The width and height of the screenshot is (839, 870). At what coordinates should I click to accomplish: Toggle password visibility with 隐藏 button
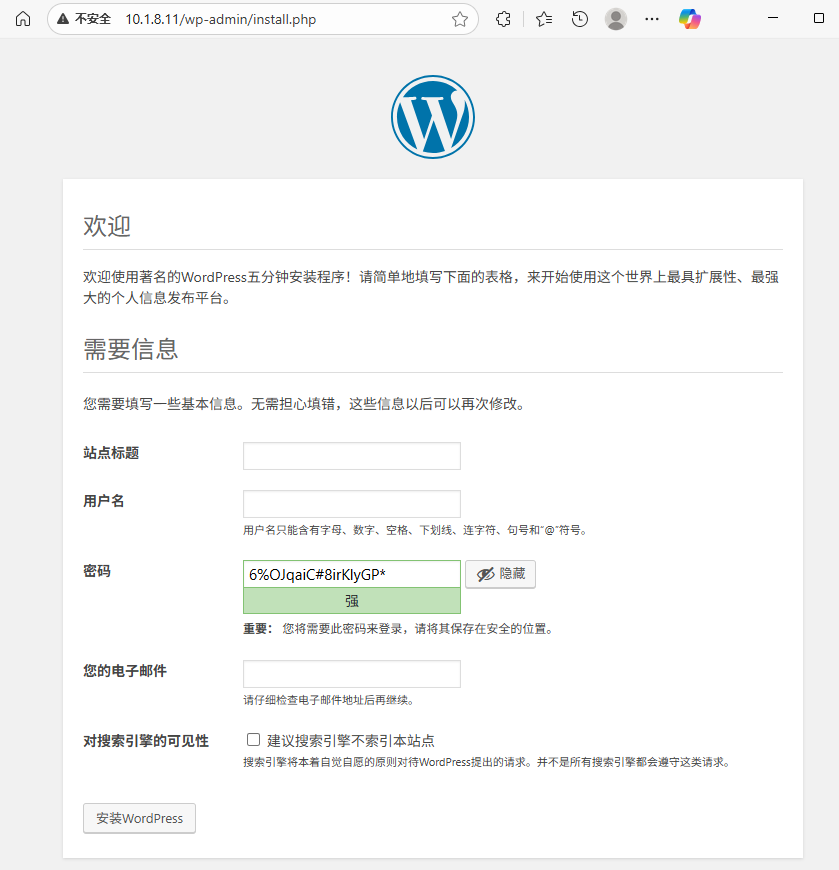tap(501, 574)
